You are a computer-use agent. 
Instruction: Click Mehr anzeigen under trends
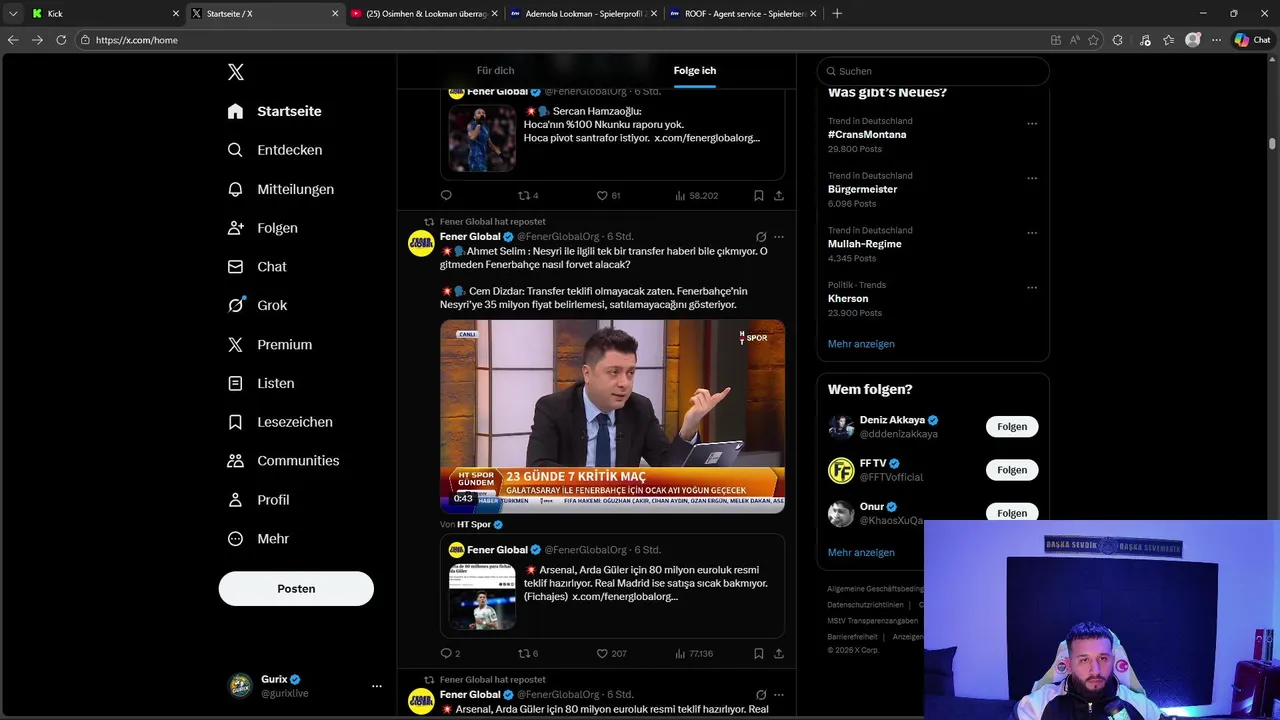tap(861, 344)
